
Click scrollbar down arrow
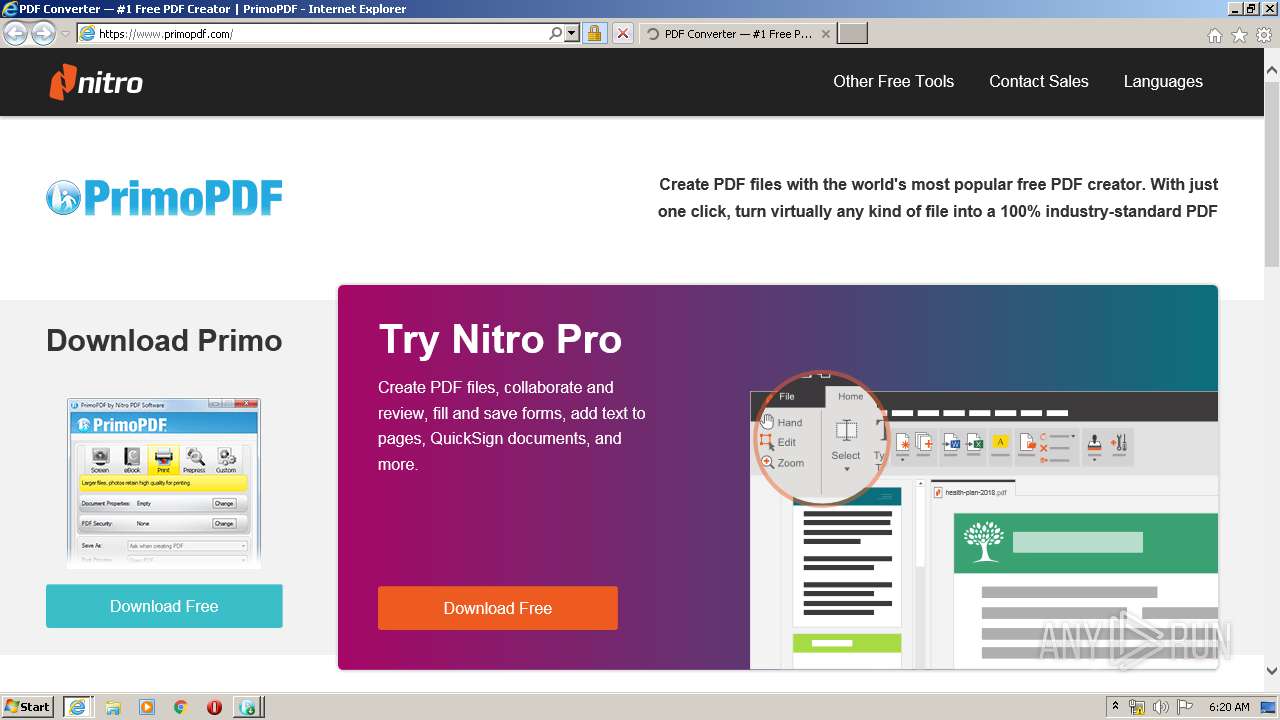1271,671
